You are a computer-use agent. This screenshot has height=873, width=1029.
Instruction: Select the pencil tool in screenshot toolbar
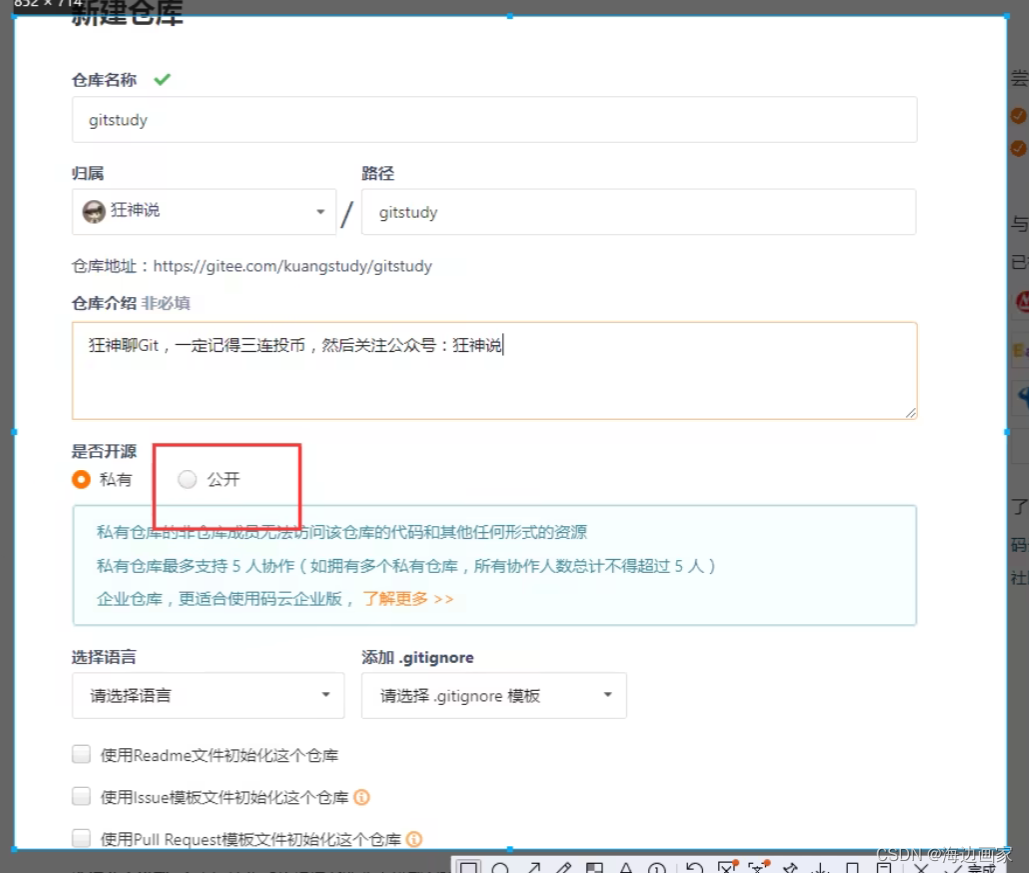coord(564,868)
